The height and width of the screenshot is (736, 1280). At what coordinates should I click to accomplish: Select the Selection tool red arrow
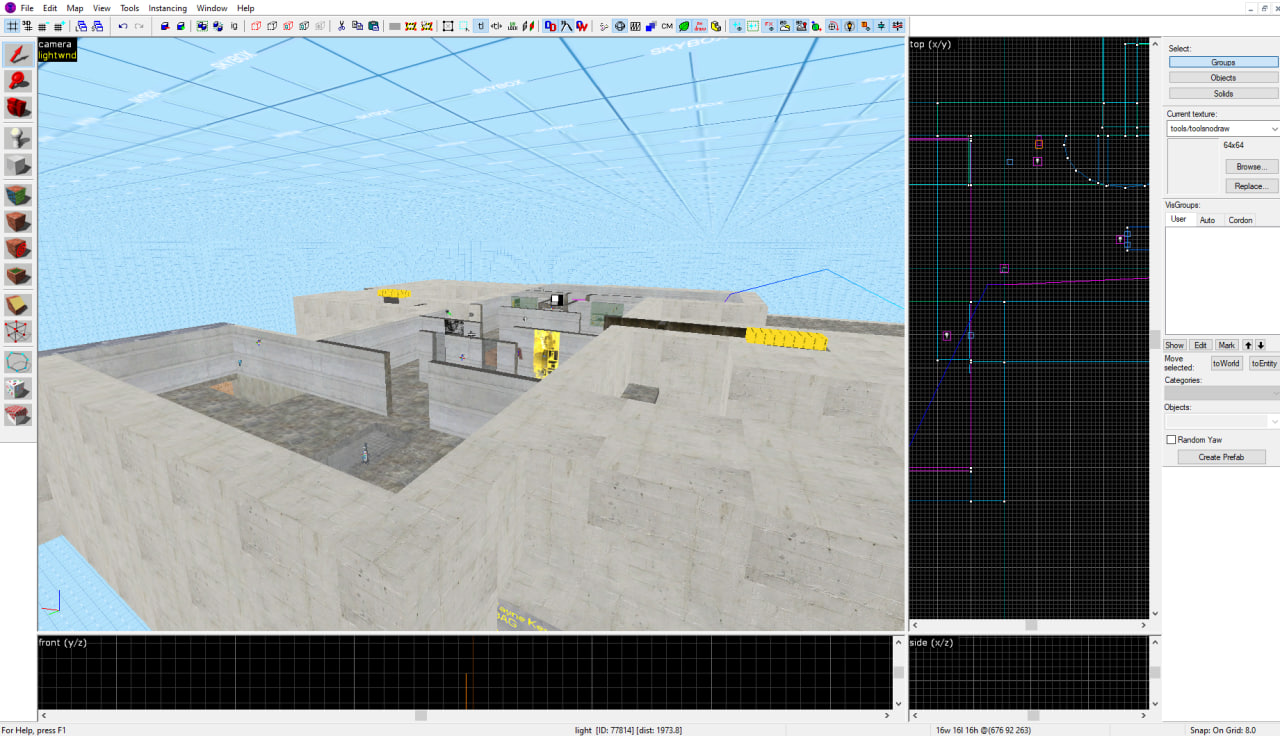(x=18, y=54)
